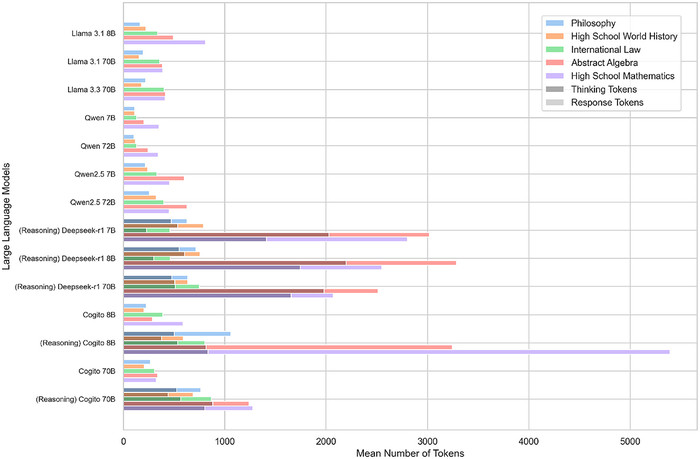Click the Mean Number of Tokens axis title

[x=408, y=452]
